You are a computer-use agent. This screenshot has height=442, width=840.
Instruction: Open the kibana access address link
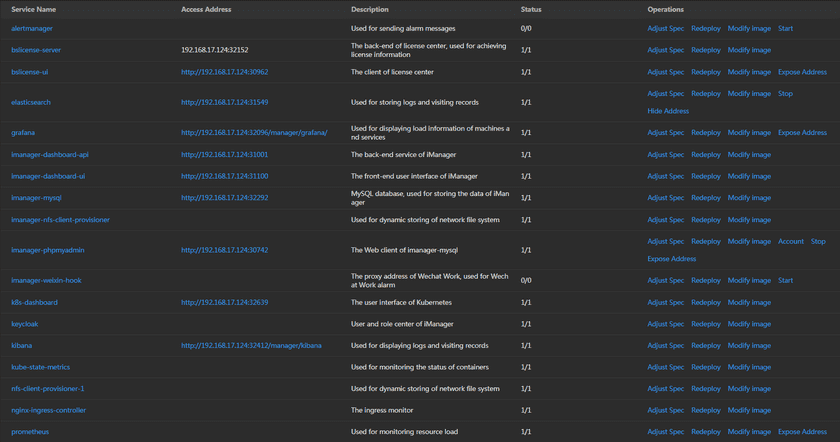251,345
